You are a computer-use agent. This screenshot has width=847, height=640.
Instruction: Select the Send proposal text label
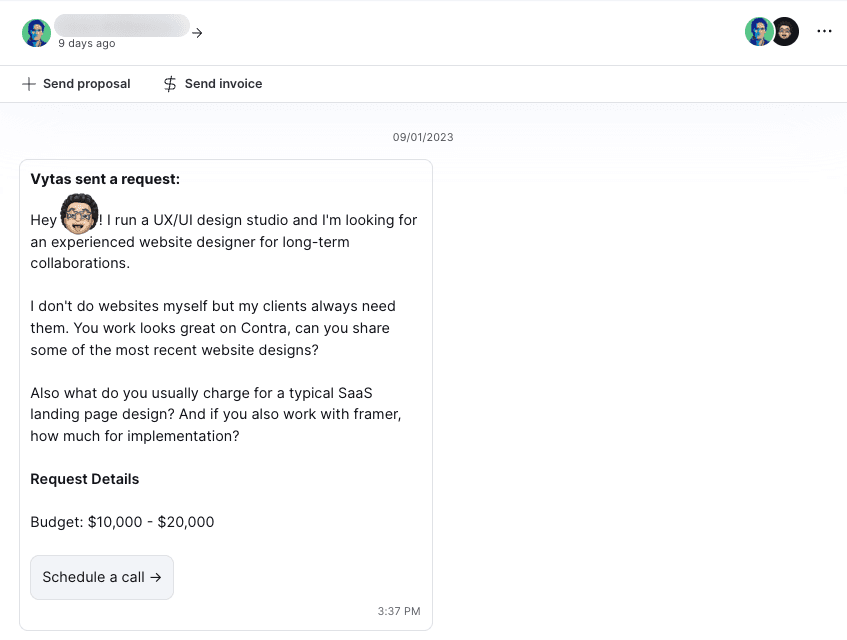point(86,84)
